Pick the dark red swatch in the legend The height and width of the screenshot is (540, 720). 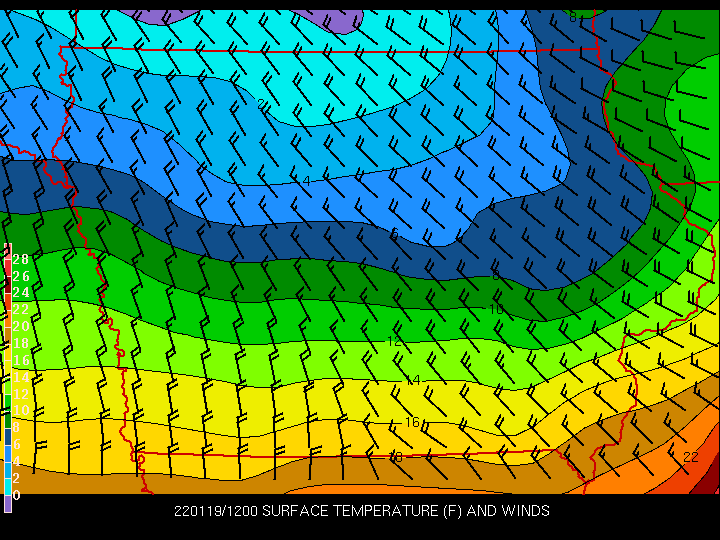point(8,285)
